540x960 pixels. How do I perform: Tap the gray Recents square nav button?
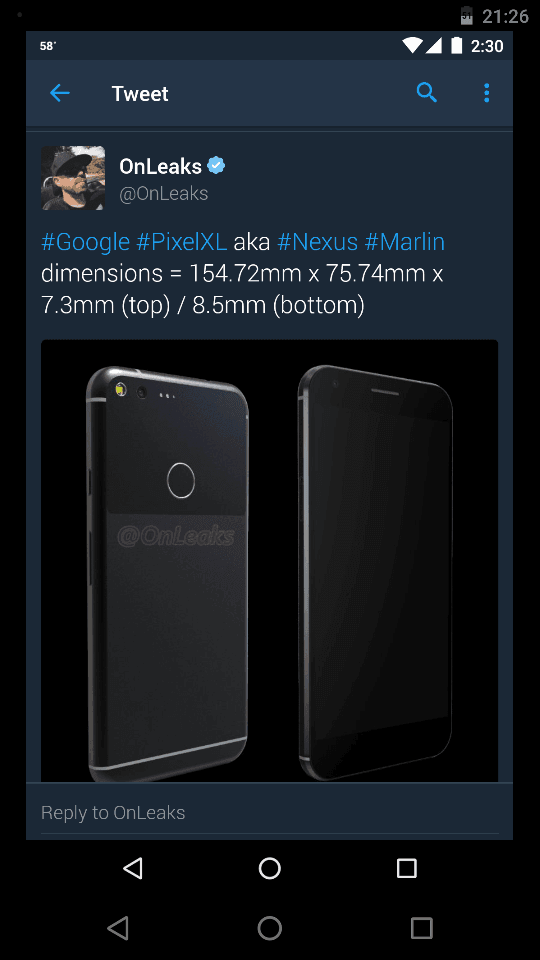point(421,928)
